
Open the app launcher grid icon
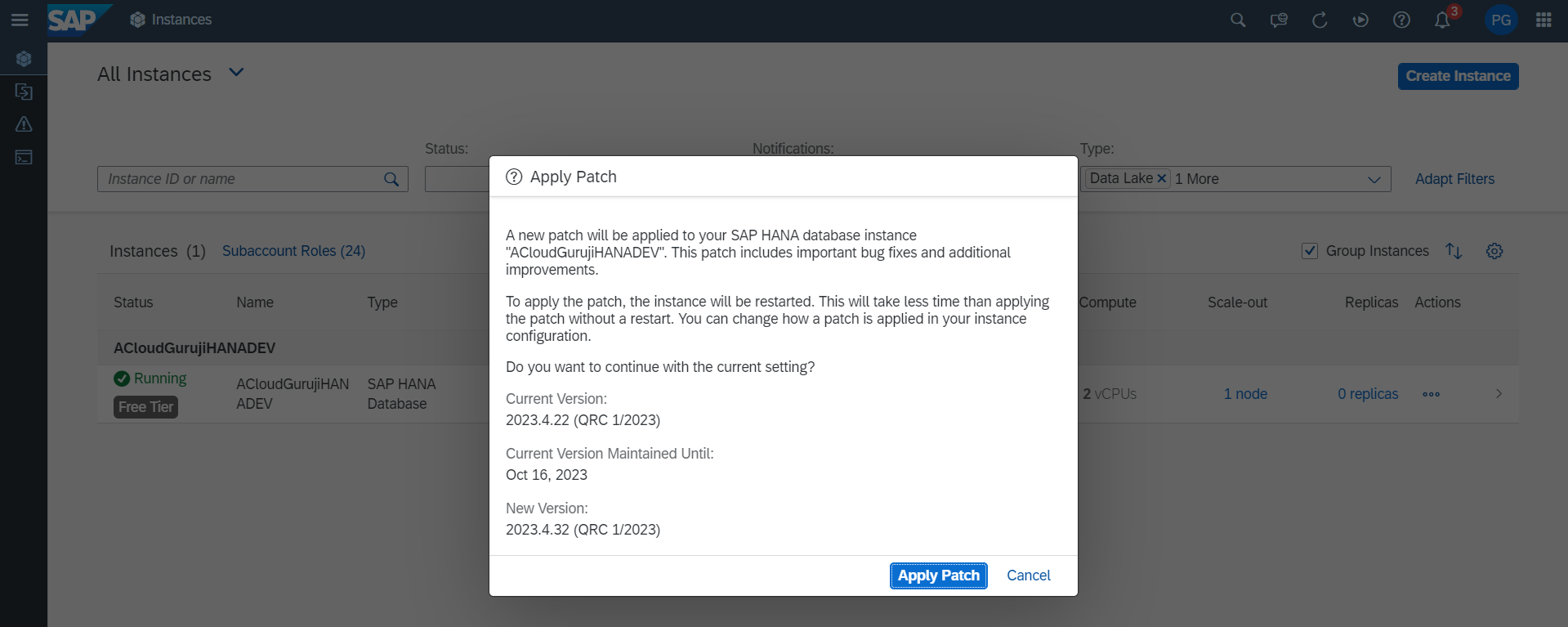[1543, 20]
